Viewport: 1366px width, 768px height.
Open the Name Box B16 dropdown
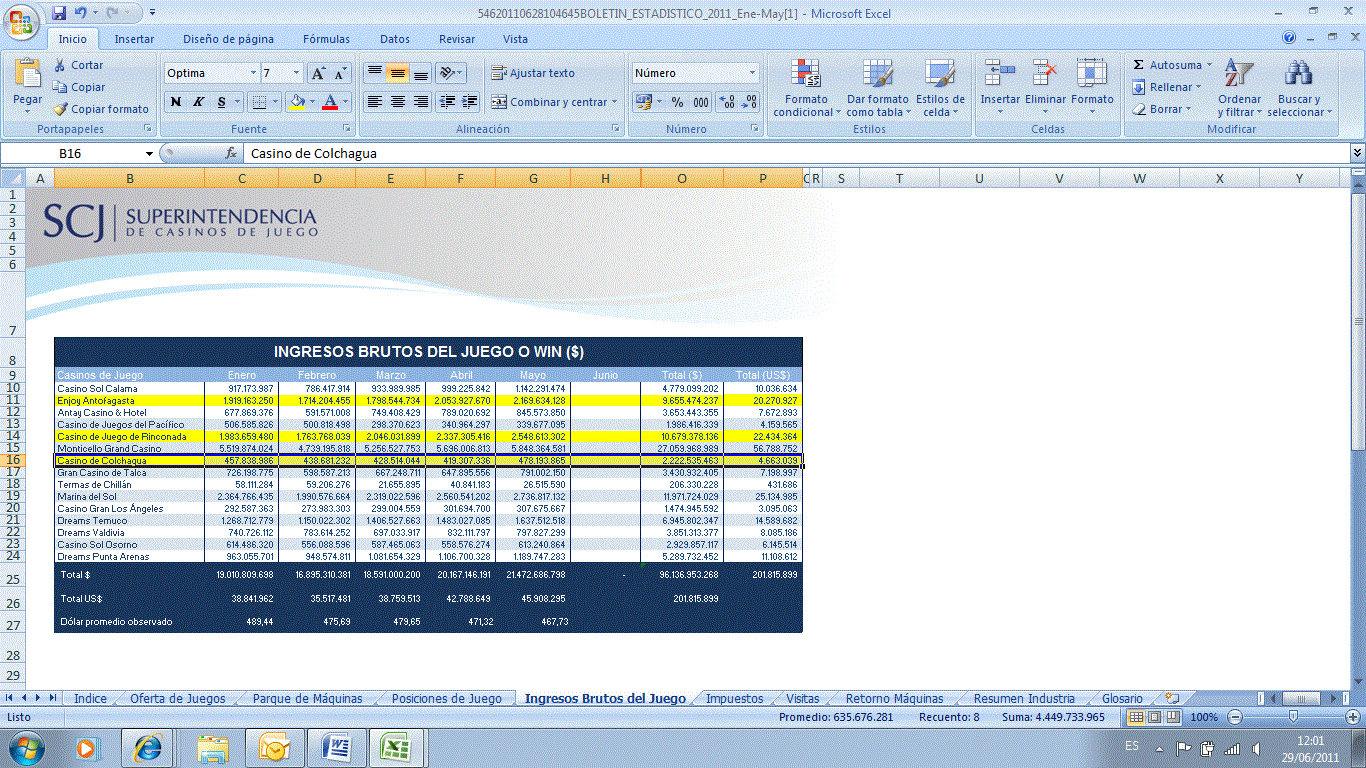coord(150,153)
